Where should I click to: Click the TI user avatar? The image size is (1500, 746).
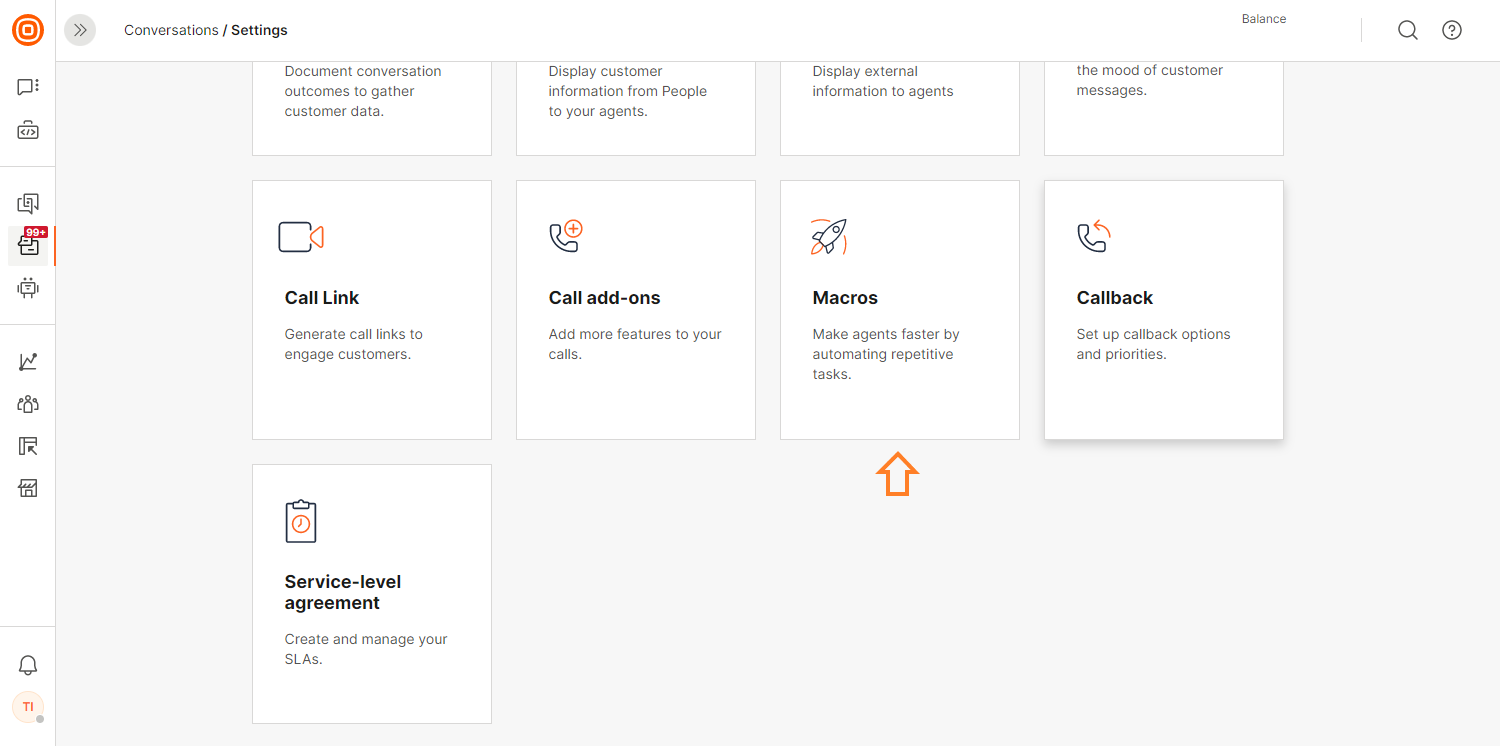click(x=28, y=707)
